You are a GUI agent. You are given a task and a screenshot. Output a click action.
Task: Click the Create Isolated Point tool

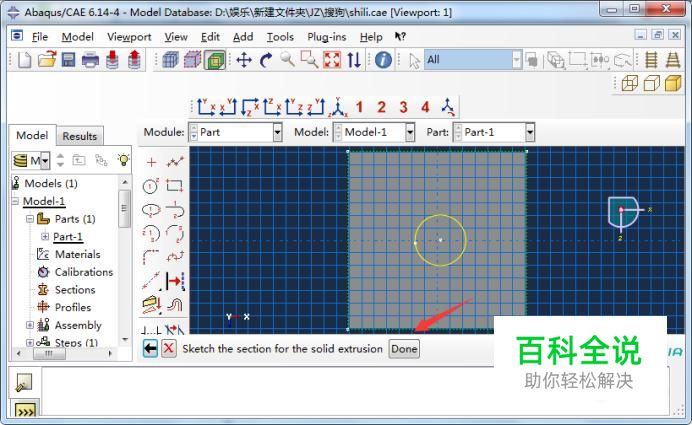pos(151,162)
